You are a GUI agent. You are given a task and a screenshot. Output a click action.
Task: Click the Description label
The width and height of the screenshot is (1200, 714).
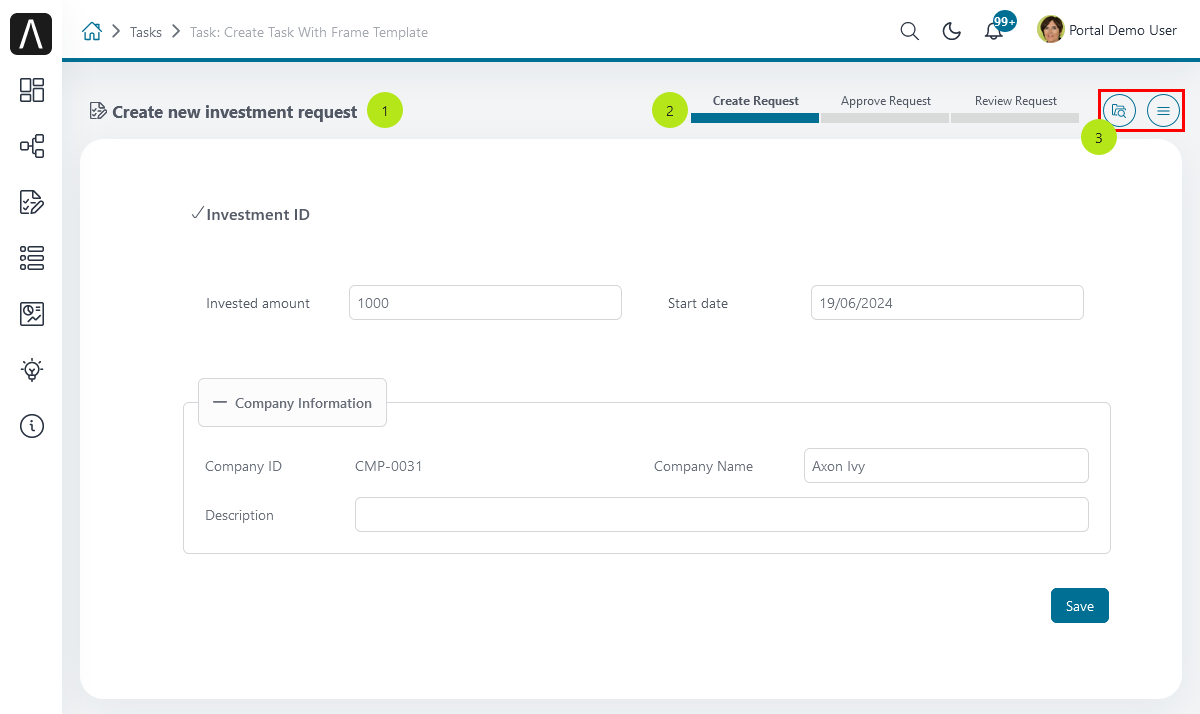click(239, 515)
